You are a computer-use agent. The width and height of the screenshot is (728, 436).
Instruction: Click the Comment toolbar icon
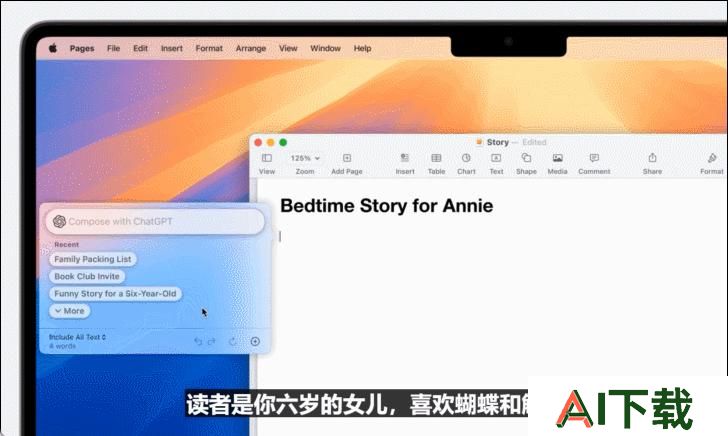pos(594,158)
